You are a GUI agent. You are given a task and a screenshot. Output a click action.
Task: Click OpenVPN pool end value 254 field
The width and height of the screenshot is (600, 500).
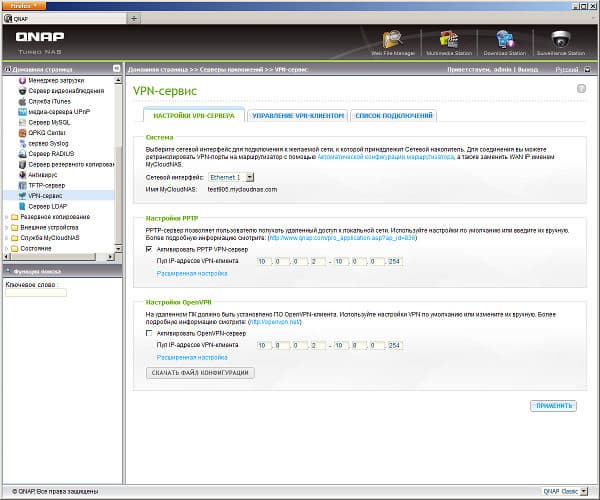pos(395,345)
